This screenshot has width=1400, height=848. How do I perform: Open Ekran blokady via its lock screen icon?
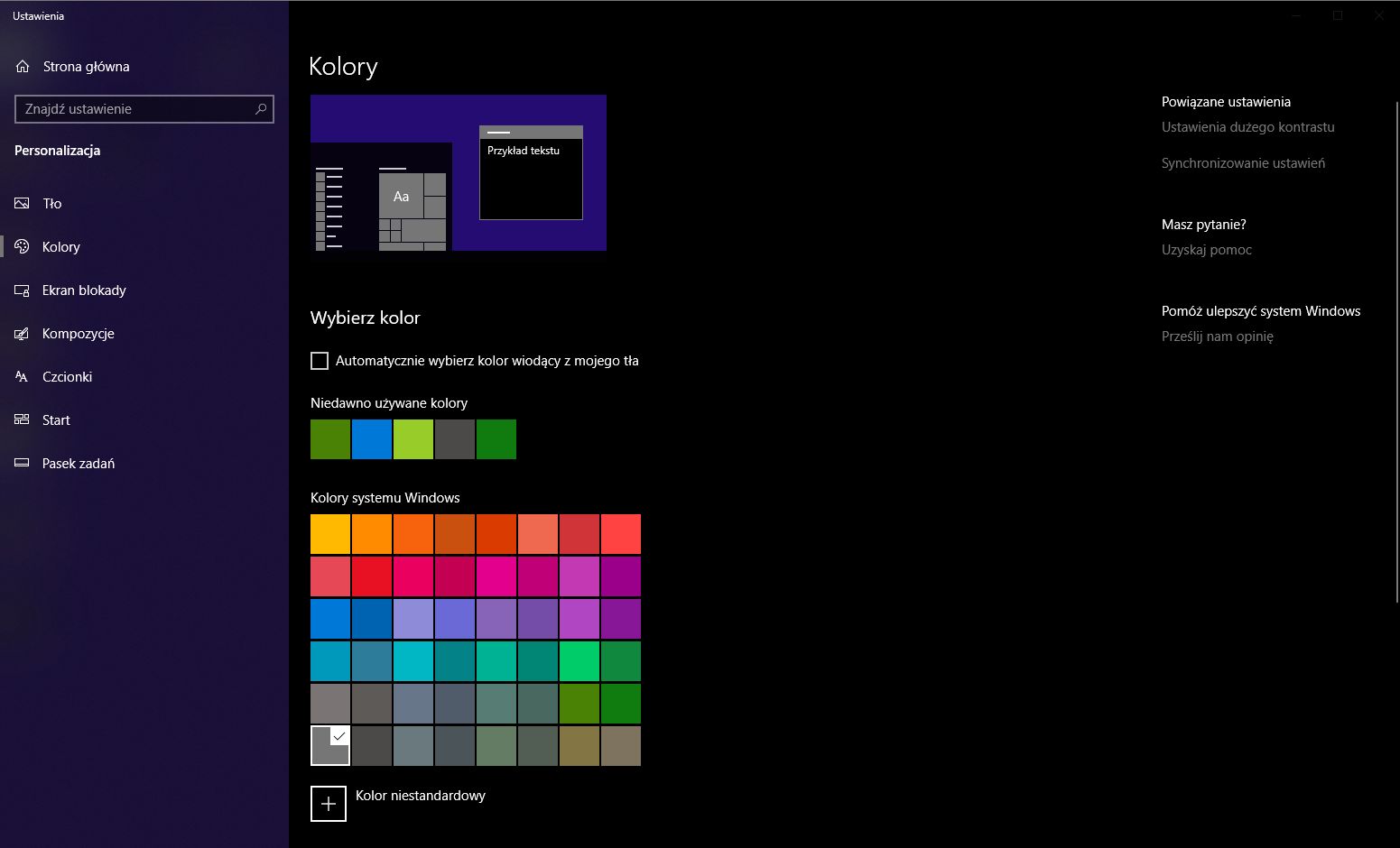coord(22,290)
